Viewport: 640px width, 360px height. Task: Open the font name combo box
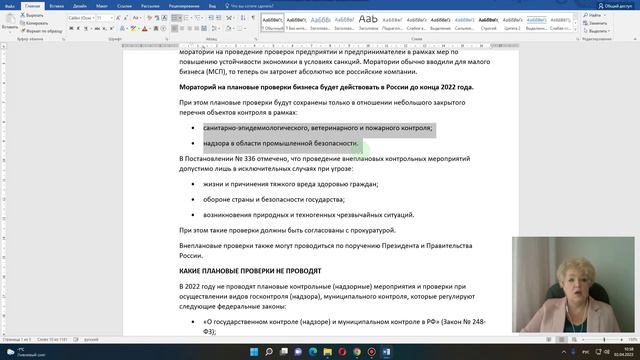coord(82,18)
